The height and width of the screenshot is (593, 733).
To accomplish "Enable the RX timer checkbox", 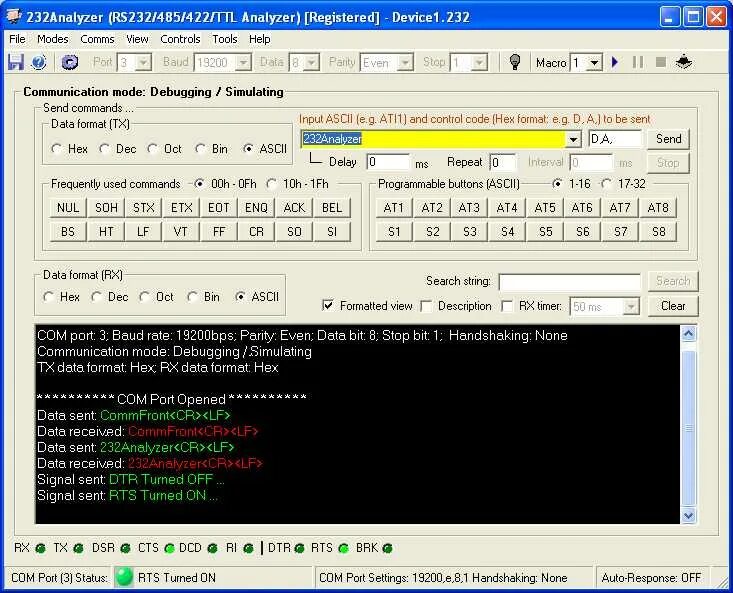I will pos(507,306).
